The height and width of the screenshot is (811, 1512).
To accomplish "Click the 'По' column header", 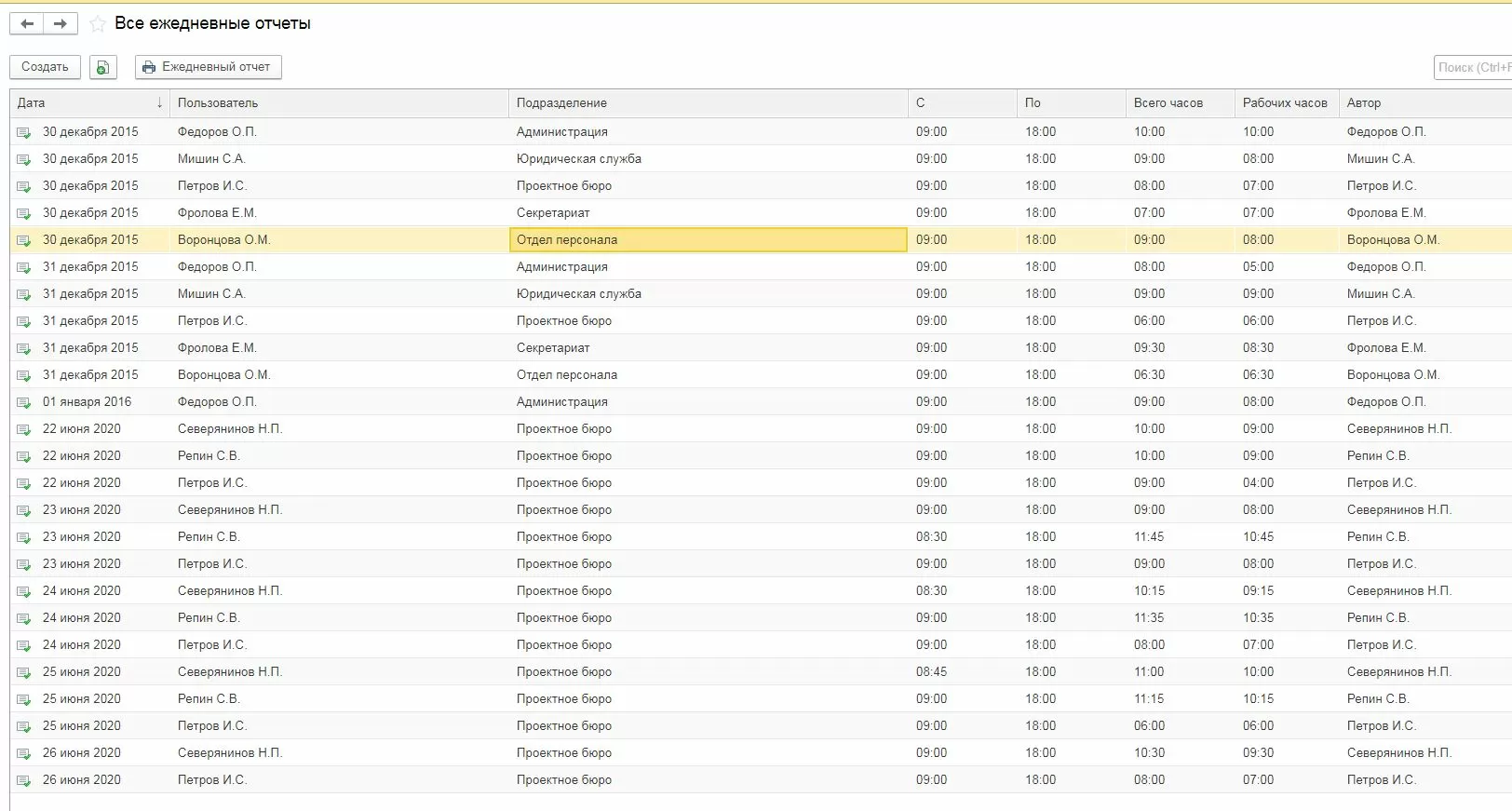I will pyautogui.click(x=1071, y=103).
